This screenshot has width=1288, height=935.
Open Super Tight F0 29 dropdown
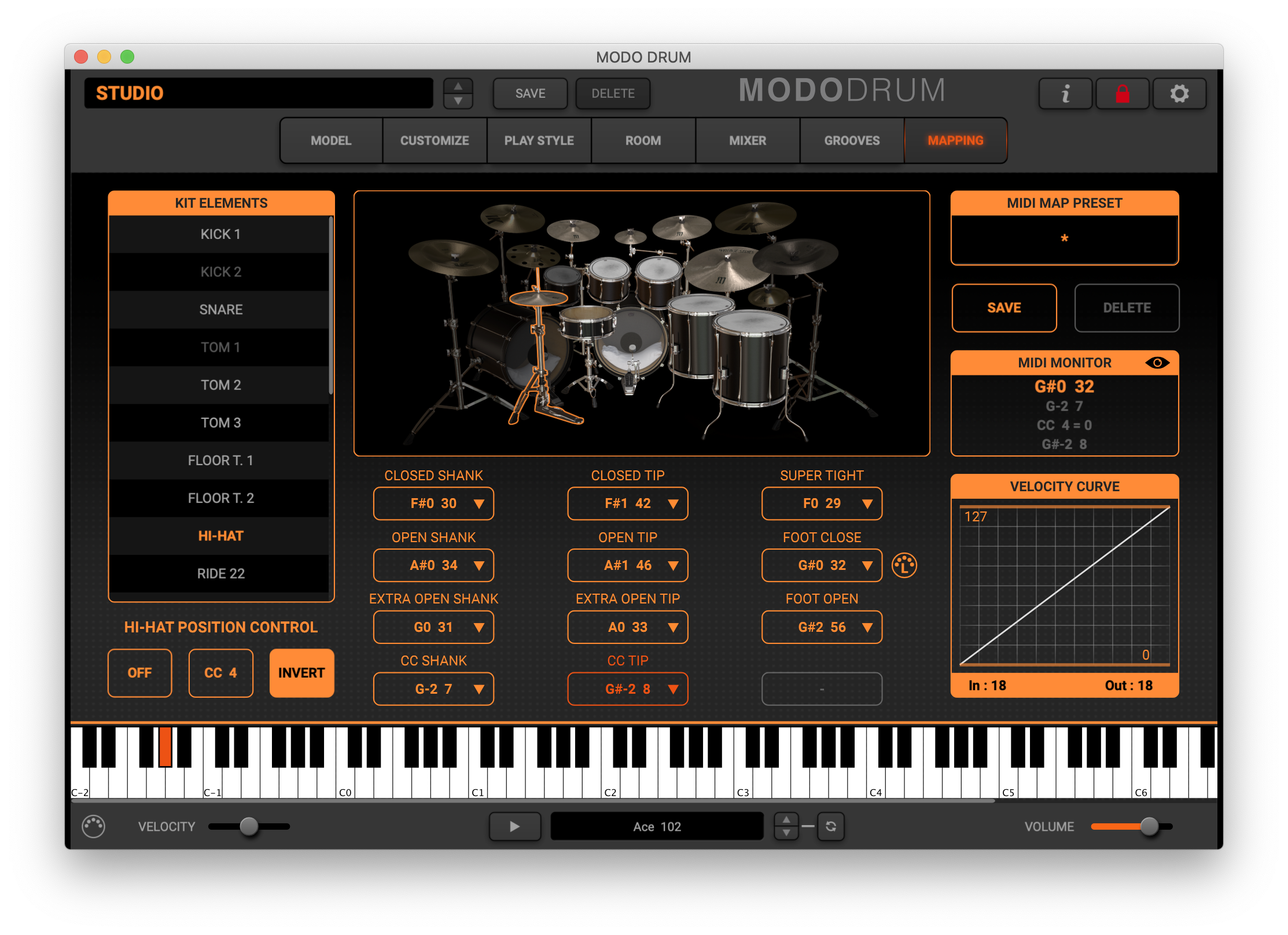(x=822, y=503)
